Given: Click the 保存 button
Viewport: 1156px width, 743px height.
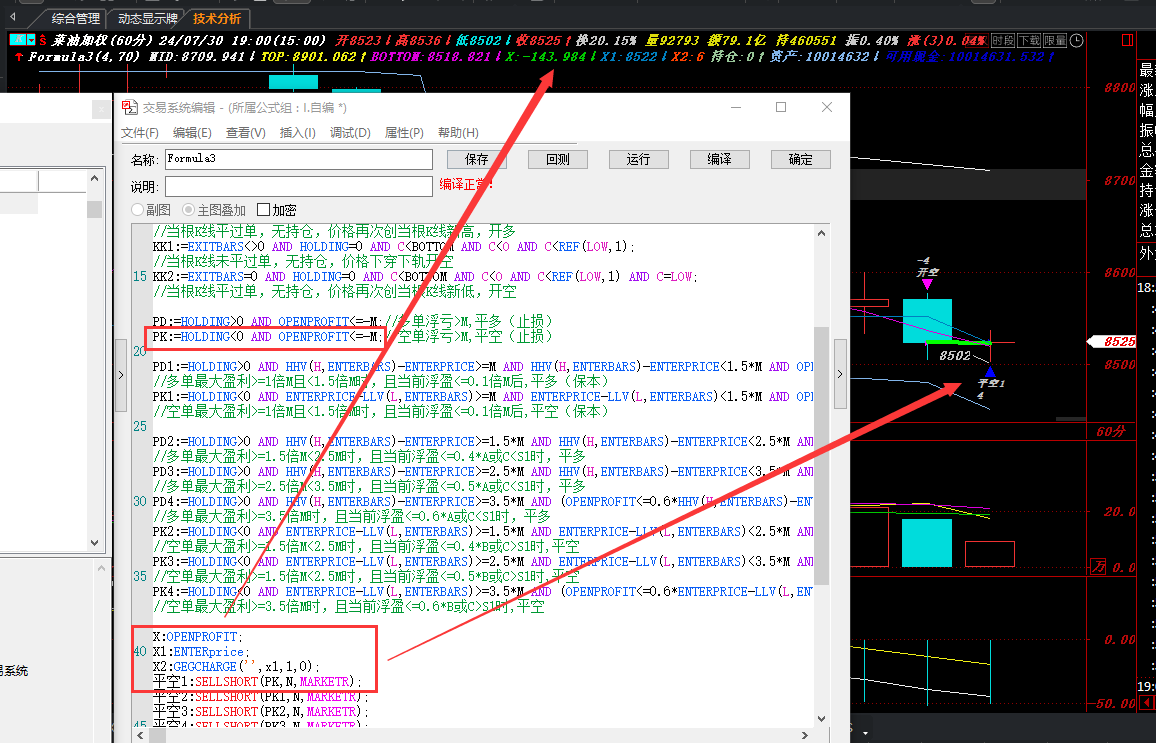Looking at the screenshot, I should pos(477,159).
